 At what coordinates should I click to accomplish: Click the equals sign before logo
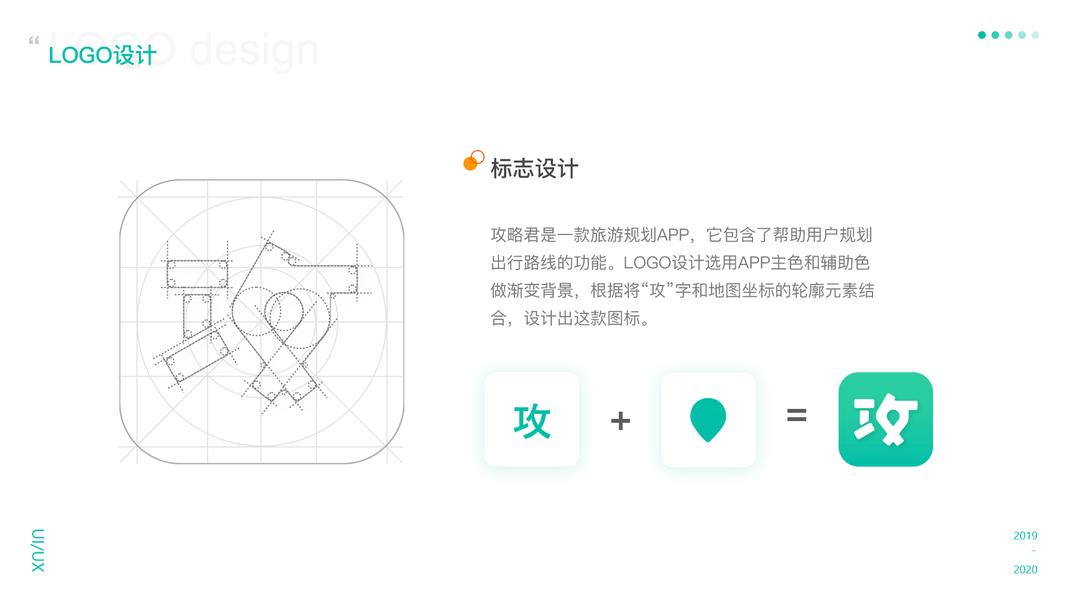797,415
